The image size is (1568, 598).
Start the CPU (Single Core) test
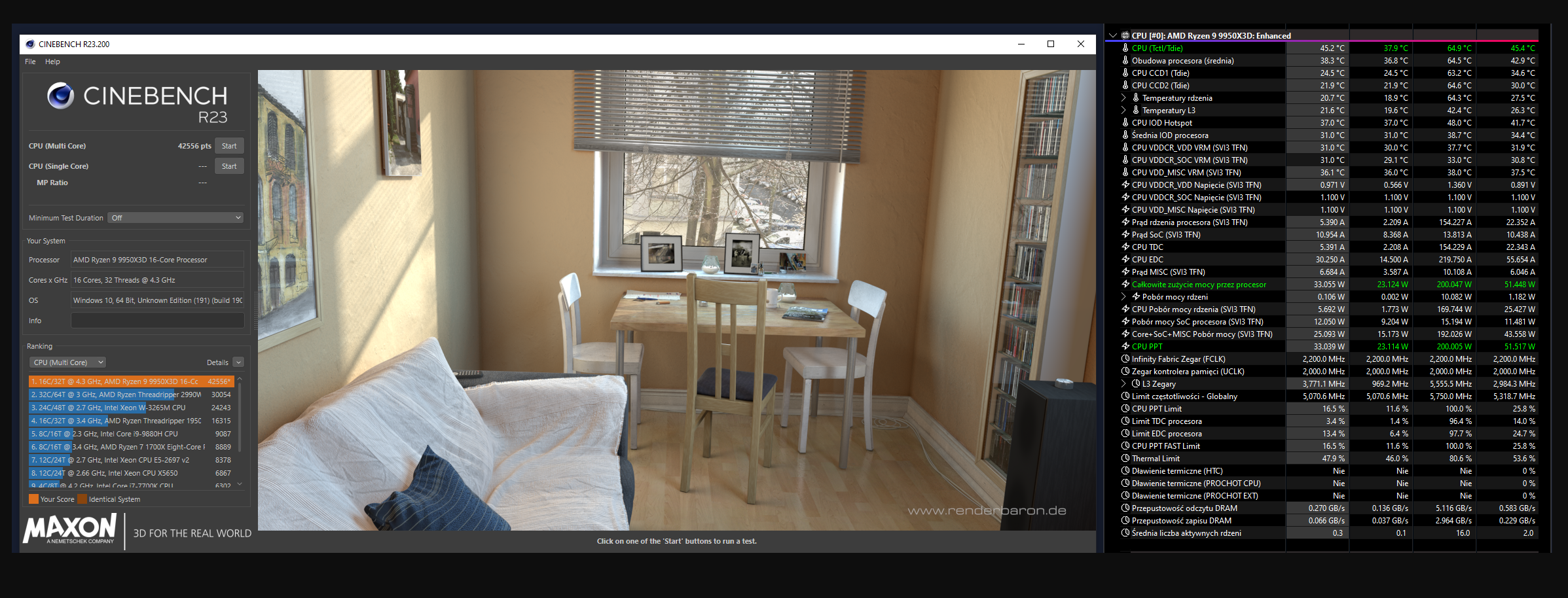229,166
